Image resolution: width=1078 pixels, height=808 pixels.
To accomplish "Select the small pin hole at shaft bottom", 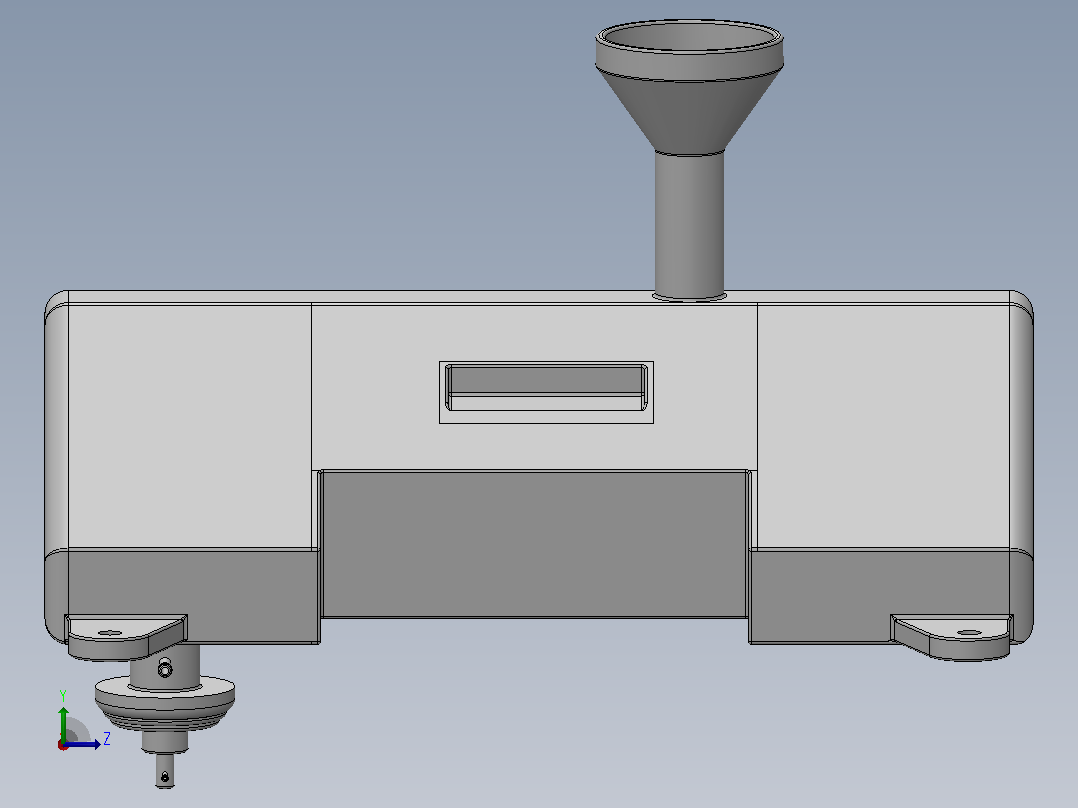I will click(164, 777).
